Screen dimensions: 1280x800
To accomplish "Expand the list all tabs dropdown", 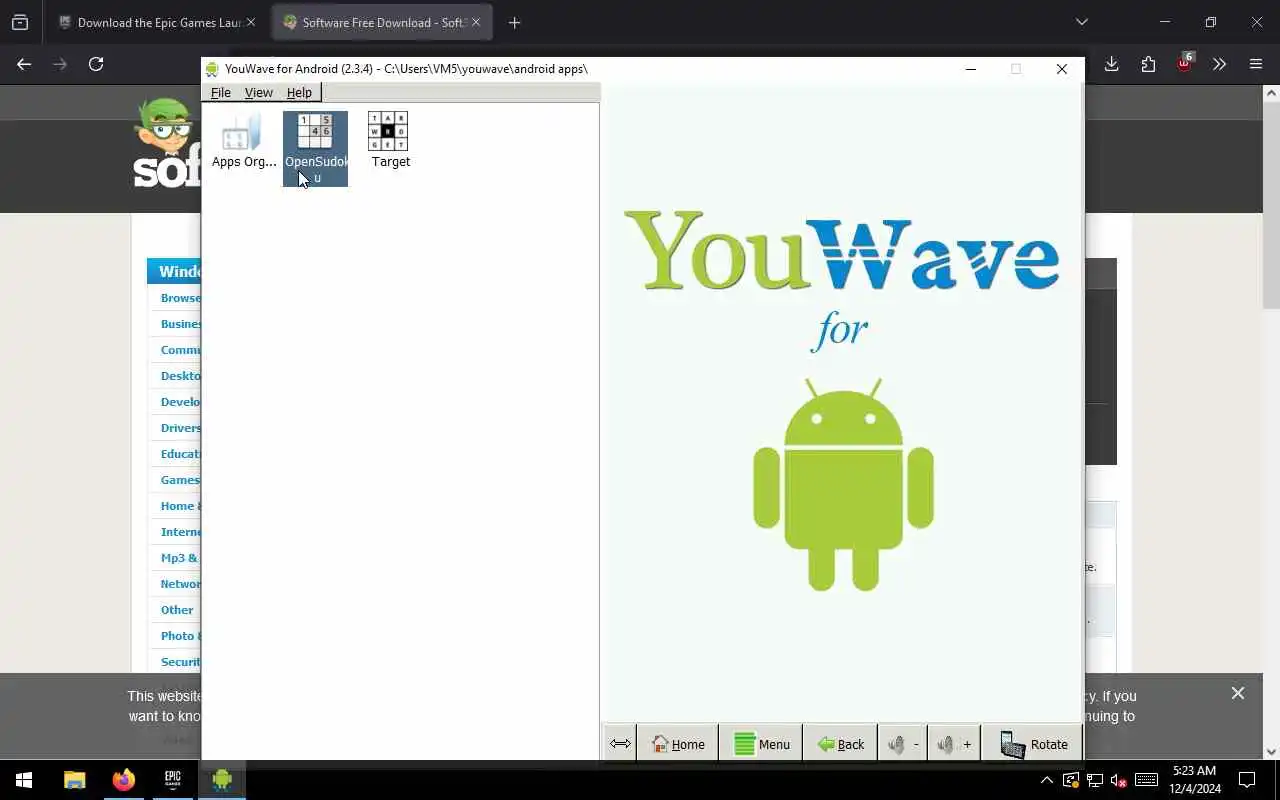I will tap(1081, 22).
